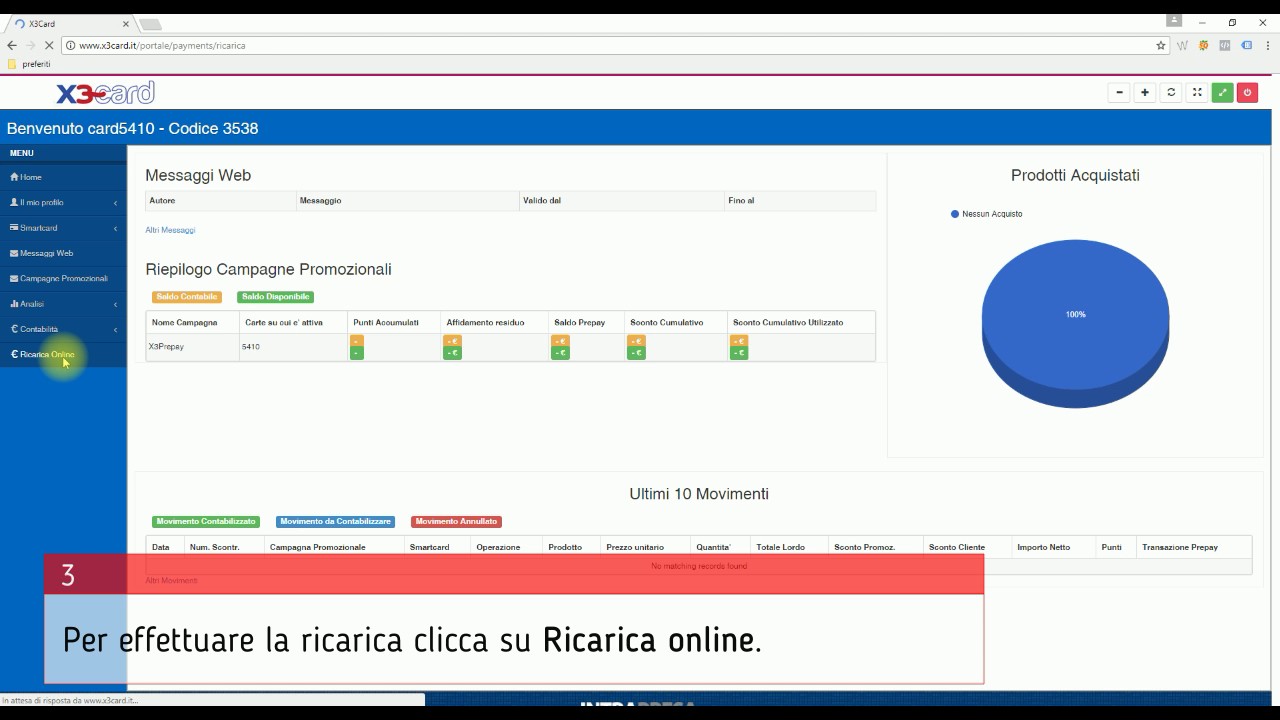
Task: Expand chevron beside Smartcard
Action: 115,228
